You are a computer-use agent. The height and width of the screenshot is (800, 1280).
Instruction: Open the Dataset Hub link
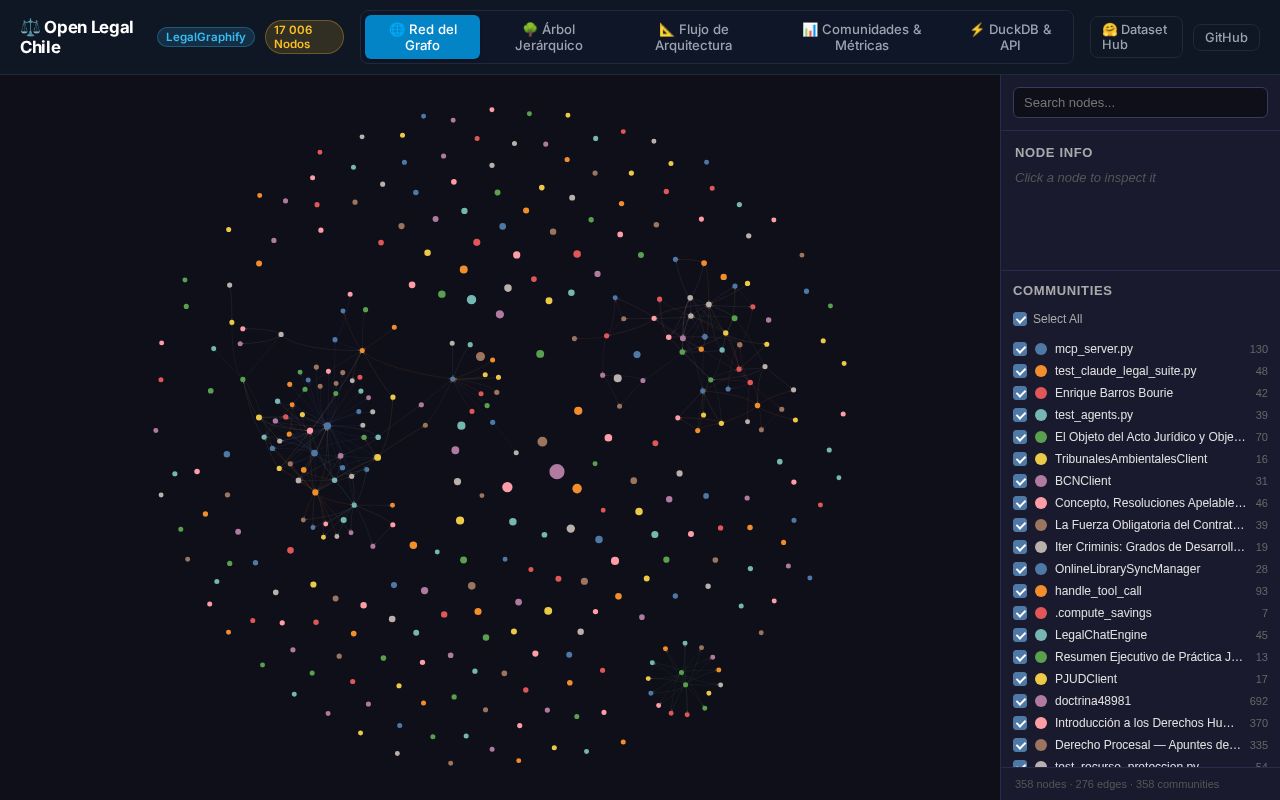click(x=1135, y=37)
